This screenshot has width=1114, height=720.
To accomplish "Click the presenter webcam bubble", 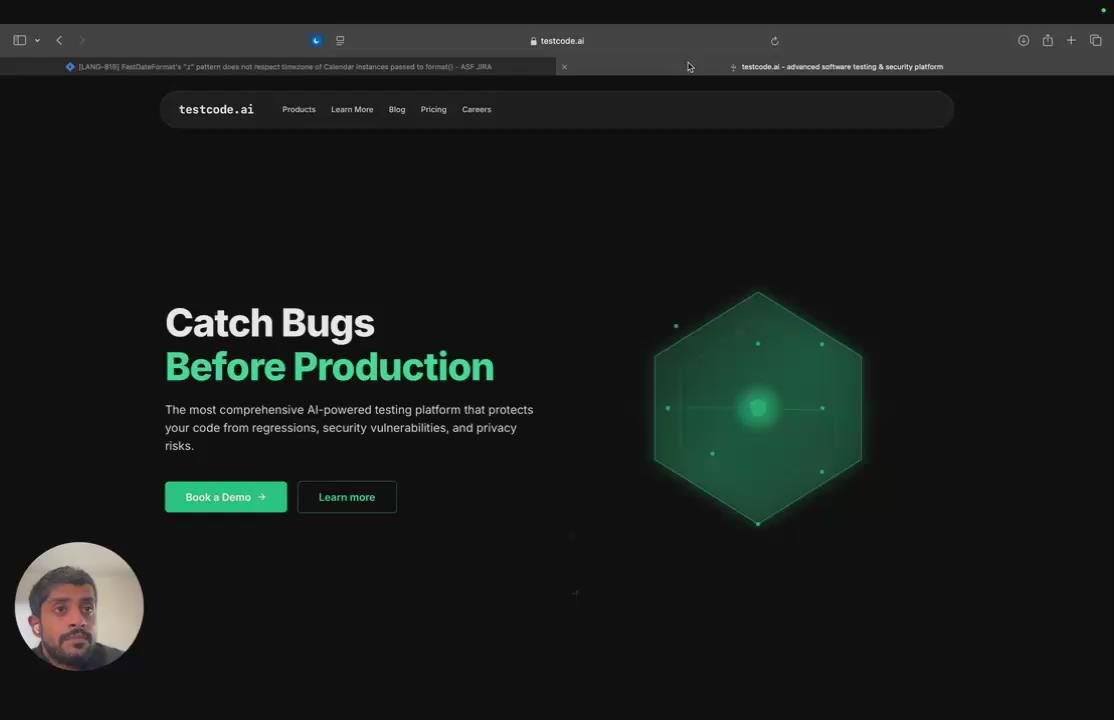I will pyautogui.click(x=79, y=606).
